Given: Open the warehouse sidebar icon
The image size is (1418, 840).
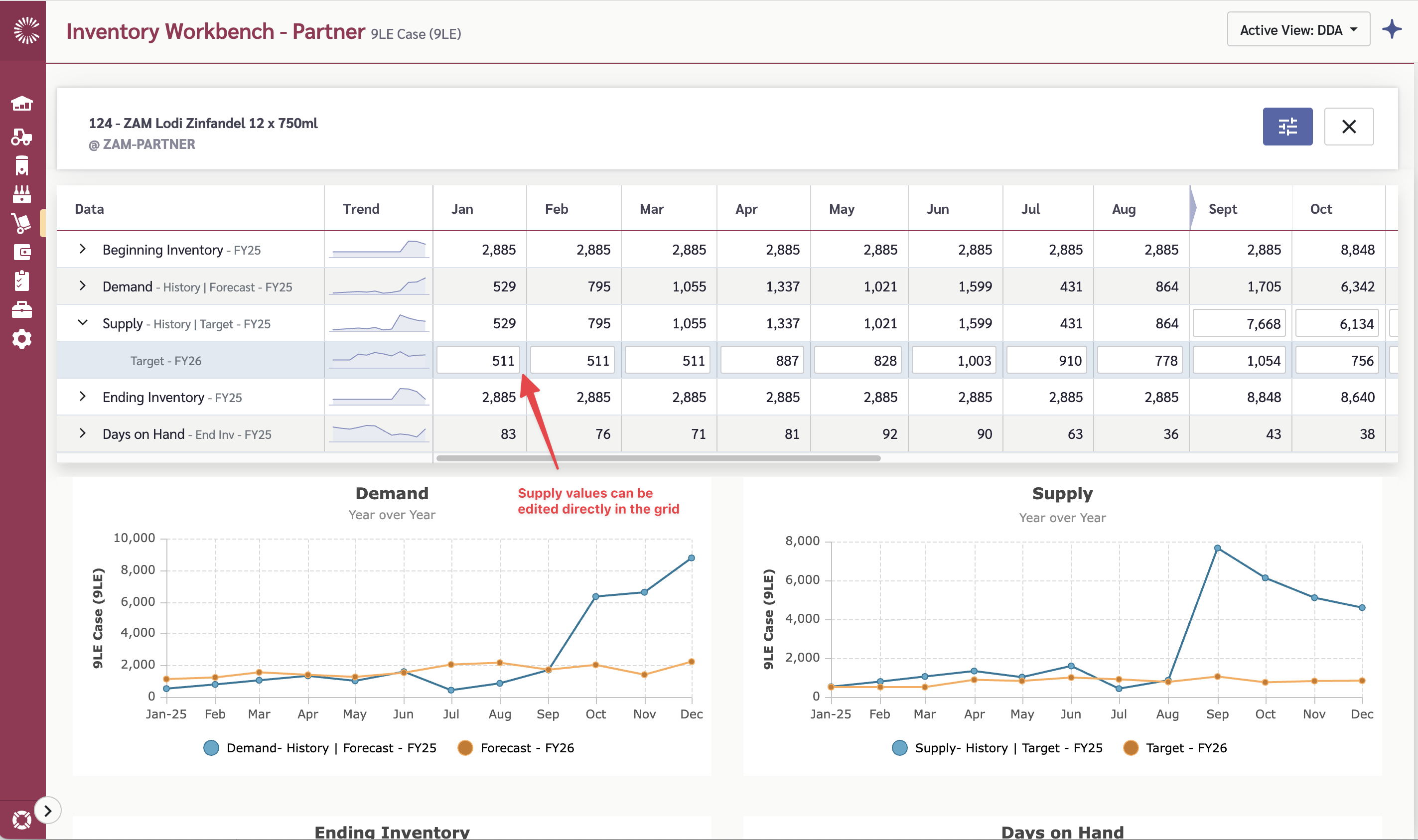Looking at the screenshot, I should click(x=22, y=104).
